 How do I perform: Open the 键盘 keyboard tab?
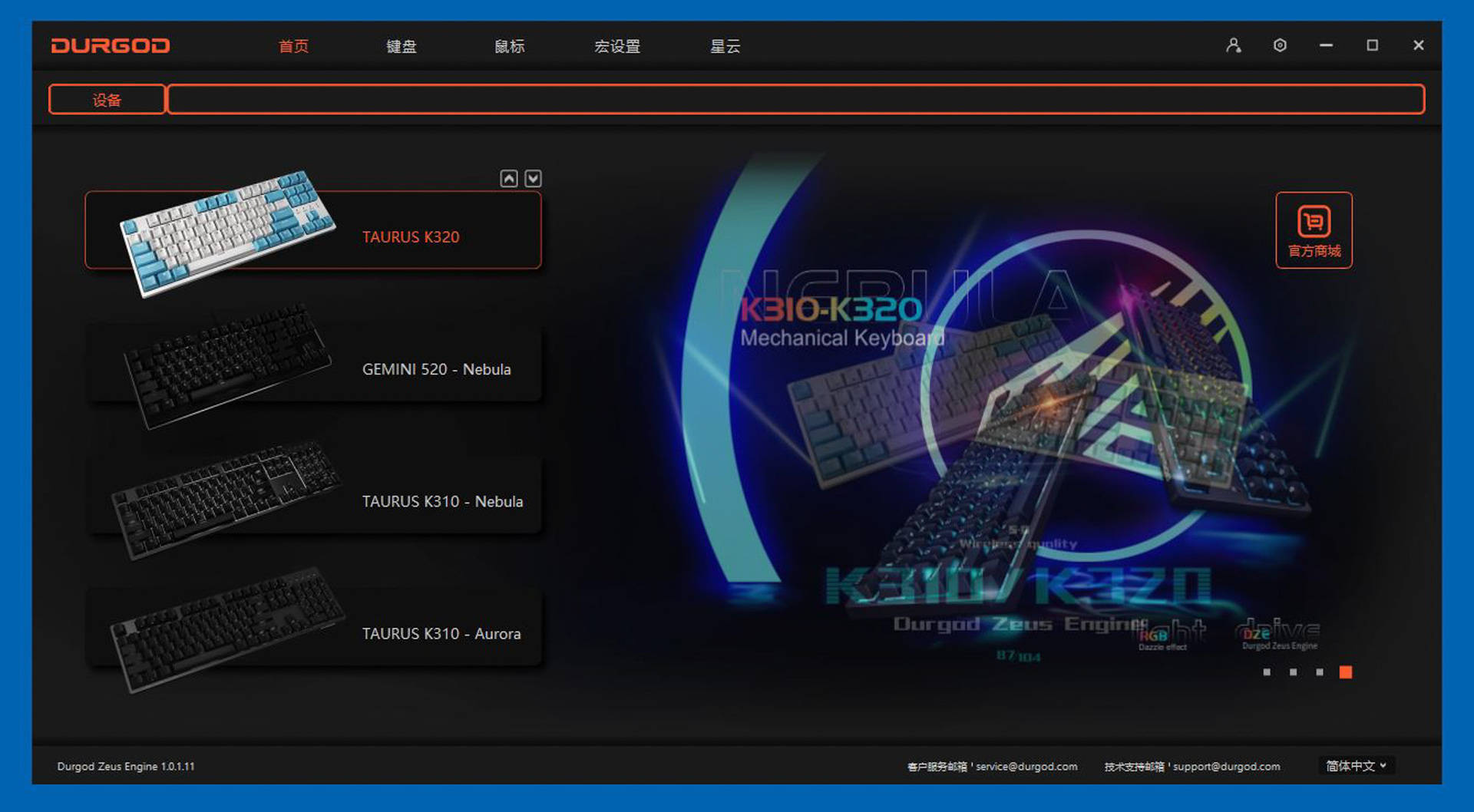[402, 46]
